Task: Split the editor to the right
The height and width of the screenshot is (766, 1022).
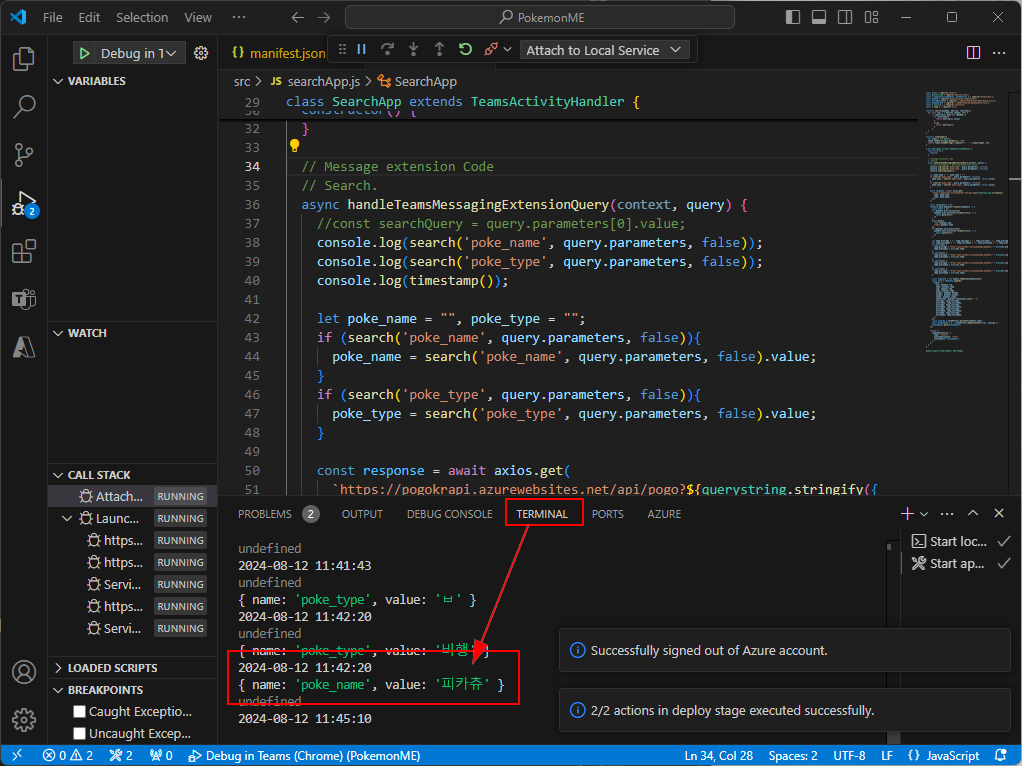Action: [x=973, y=53]
